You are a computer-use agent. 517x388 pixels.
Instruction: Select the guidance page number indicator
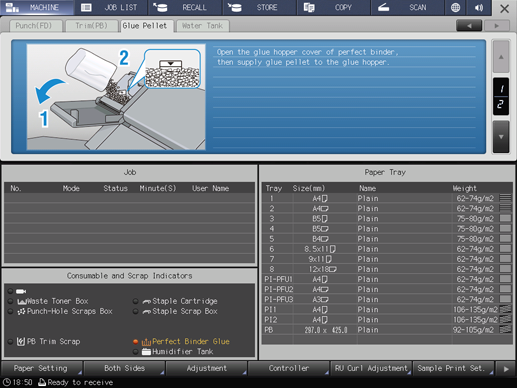pos(501,97)
